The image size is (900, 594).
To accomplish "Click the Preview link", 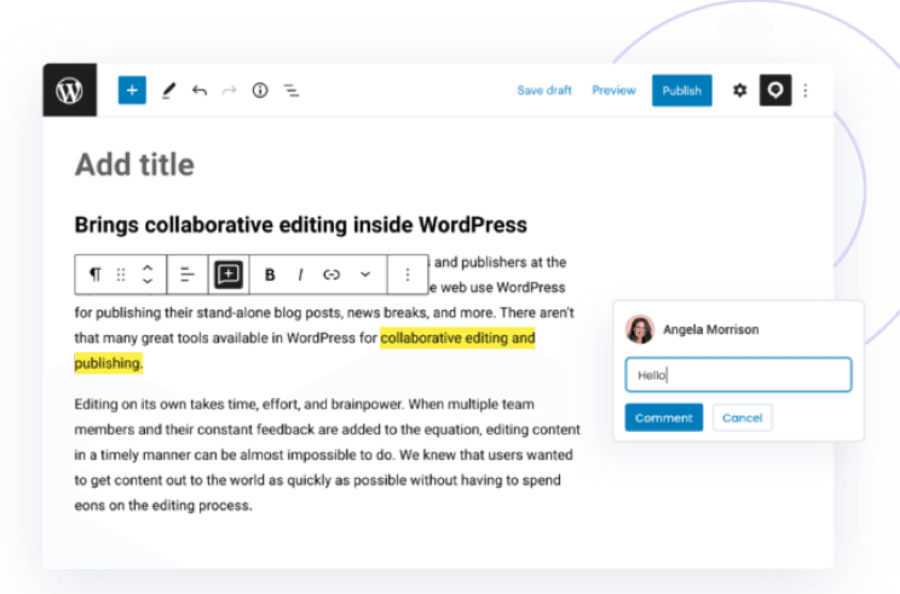I will click(614, 90).
